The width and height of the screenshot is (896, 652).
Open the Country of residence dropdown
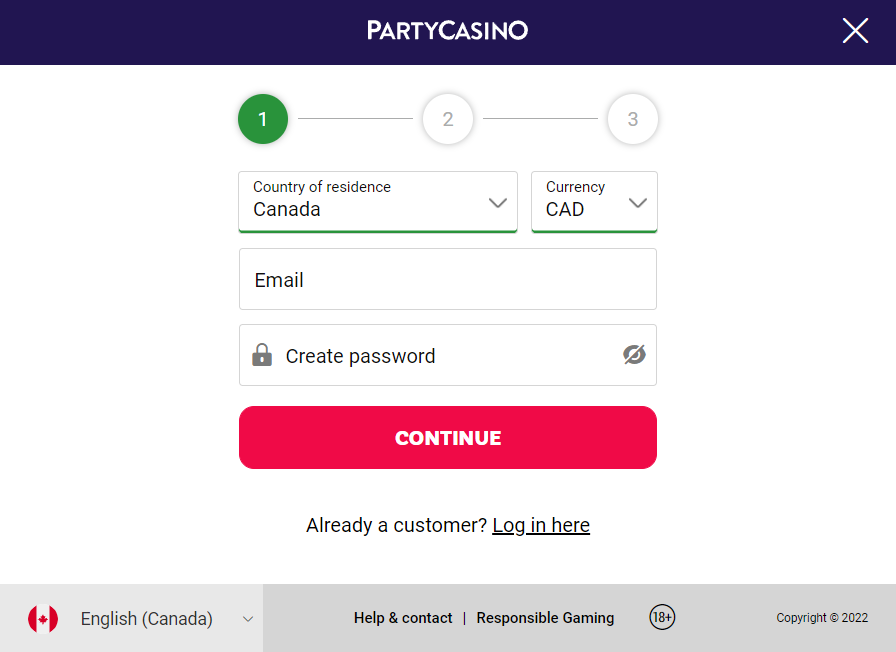pyautogui.click(x=378, y=202)
